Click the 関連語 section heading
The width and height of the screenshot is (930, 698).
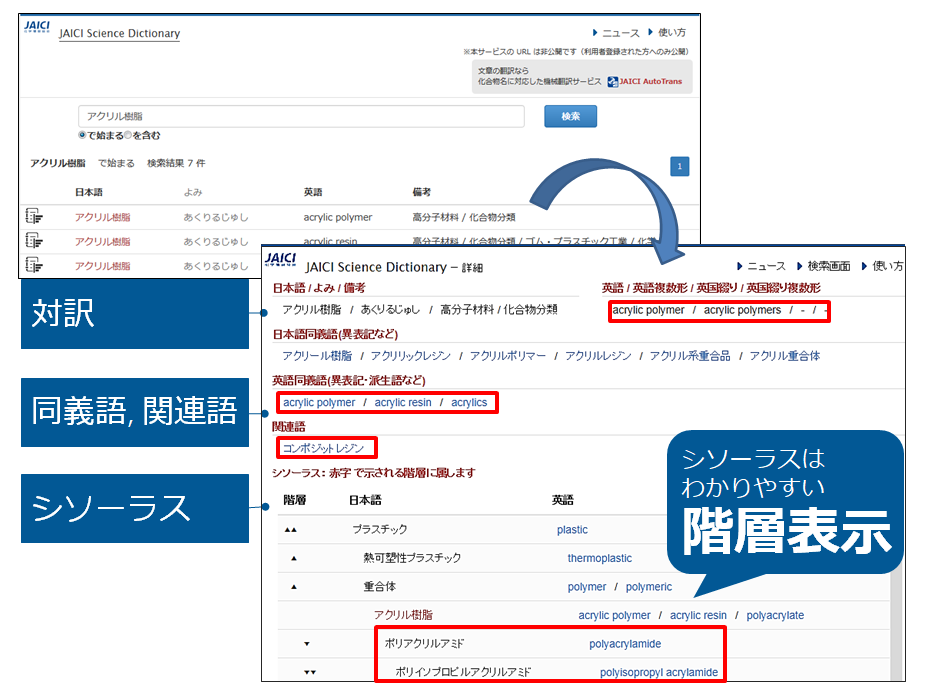[x=289, y=426]
